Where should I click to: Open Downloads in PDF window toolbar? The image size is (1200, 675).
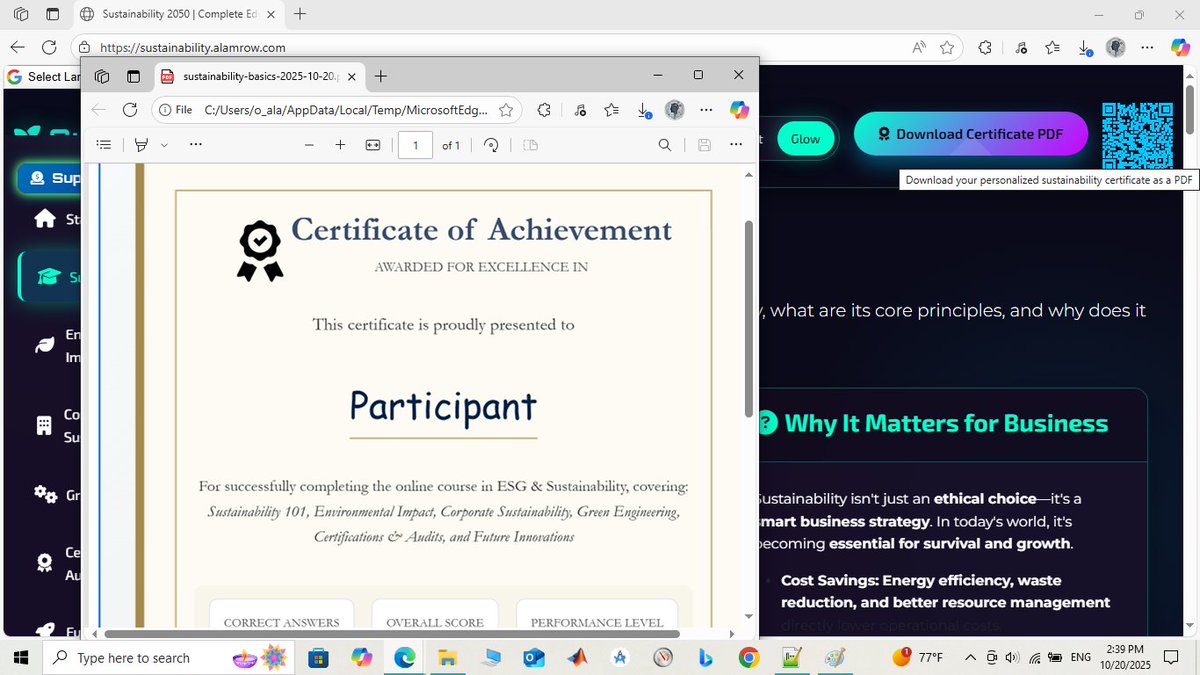click(x=644, y=111)
